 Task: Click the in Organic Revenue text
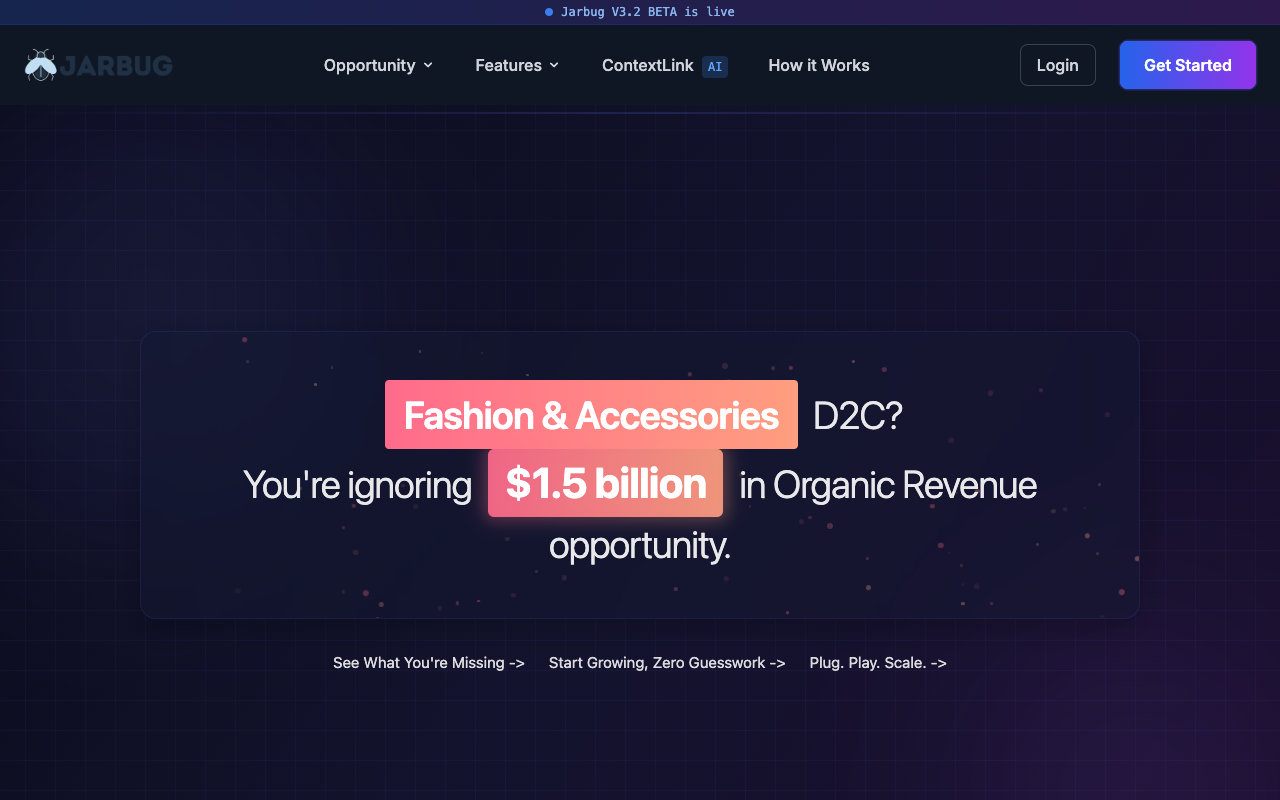point(888,485)
